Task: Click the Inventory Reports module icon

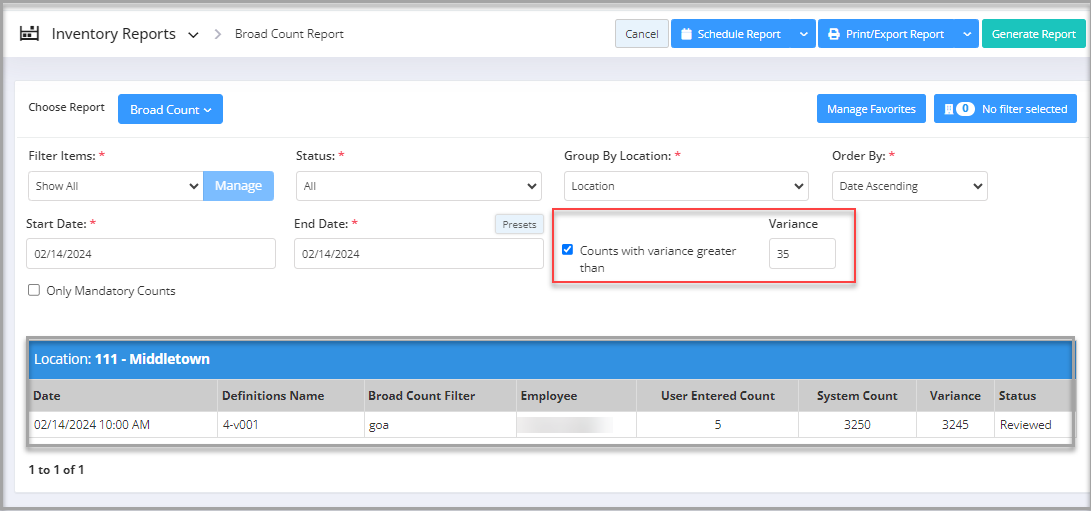Action: tap(30, 34)
